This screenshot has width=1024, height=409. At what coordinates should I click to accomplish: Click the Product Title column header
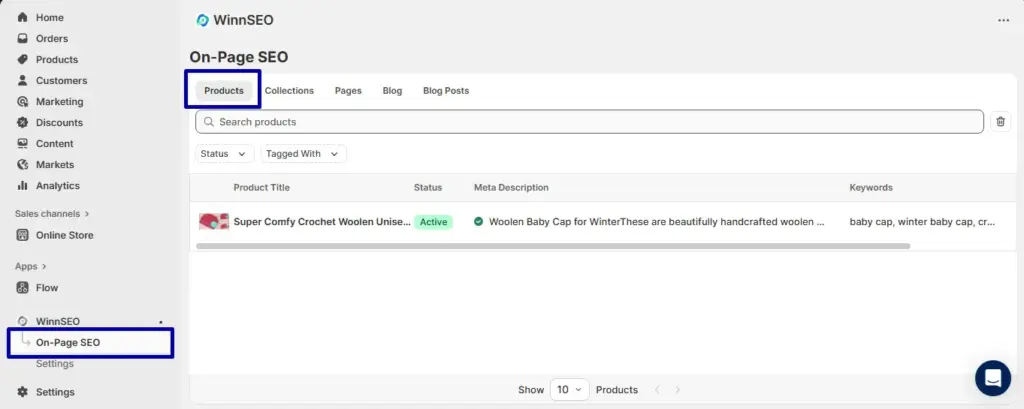(261, 188)
